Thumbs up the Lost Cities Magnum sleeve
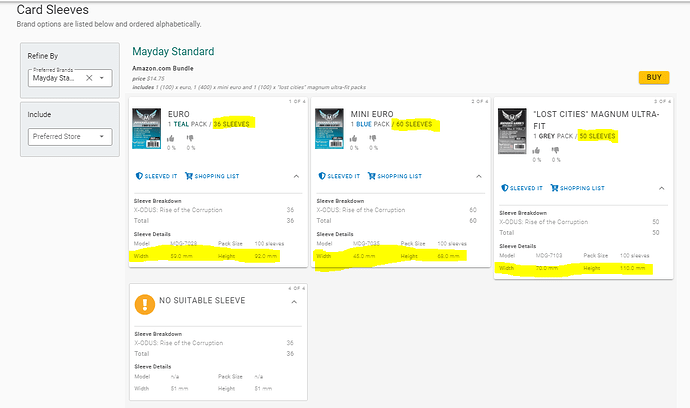 [536, 151]
